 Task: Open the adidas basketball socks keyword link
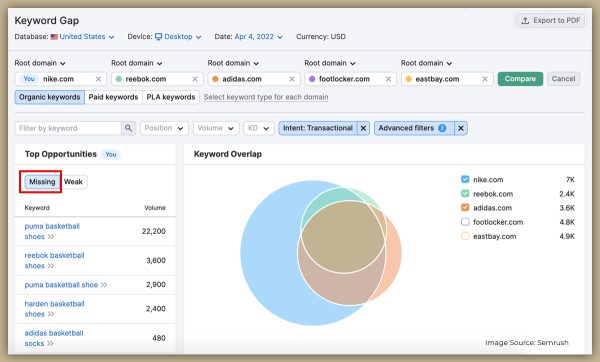[54, 338]
